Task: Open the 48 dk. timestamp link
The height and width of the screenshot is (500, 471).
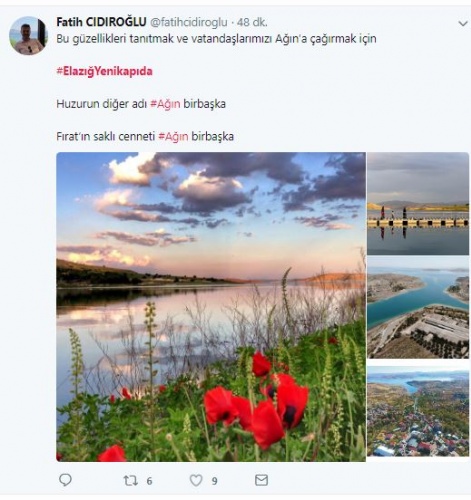Action: pyautogui.click(x=252, y=22)
